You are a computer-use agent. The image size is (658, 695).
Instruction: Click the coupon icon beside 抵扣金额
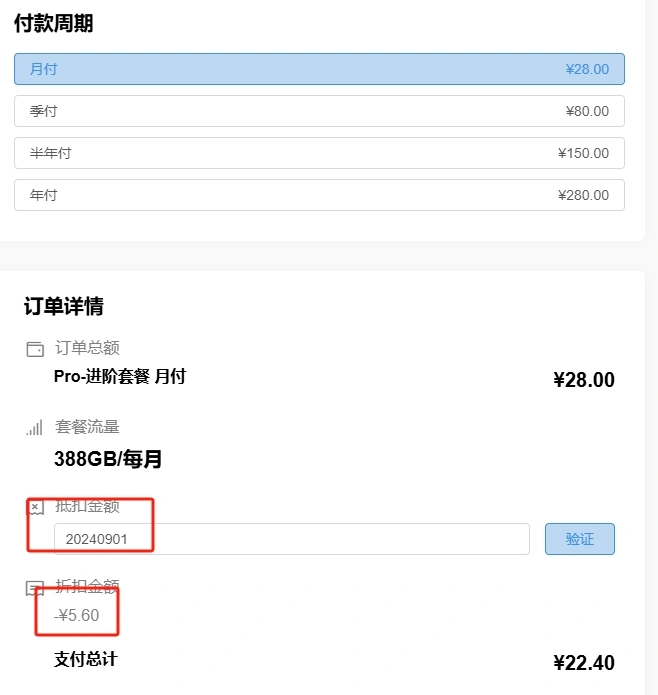tap(35, 508)
